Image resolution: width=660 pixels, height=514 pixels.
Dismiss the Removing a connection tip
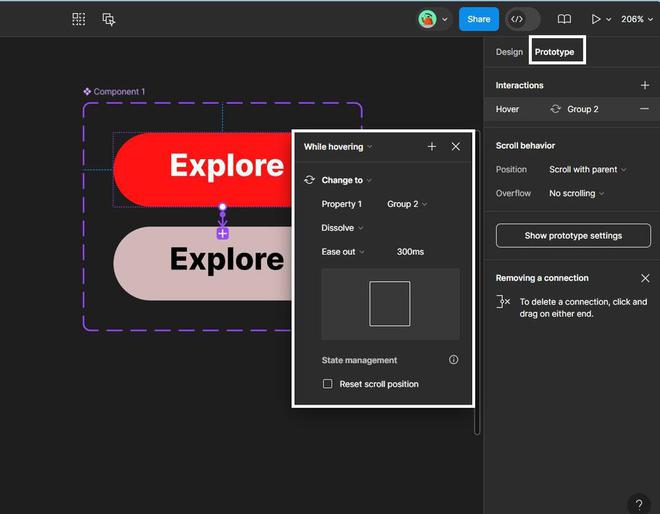(x=645, y=278)
